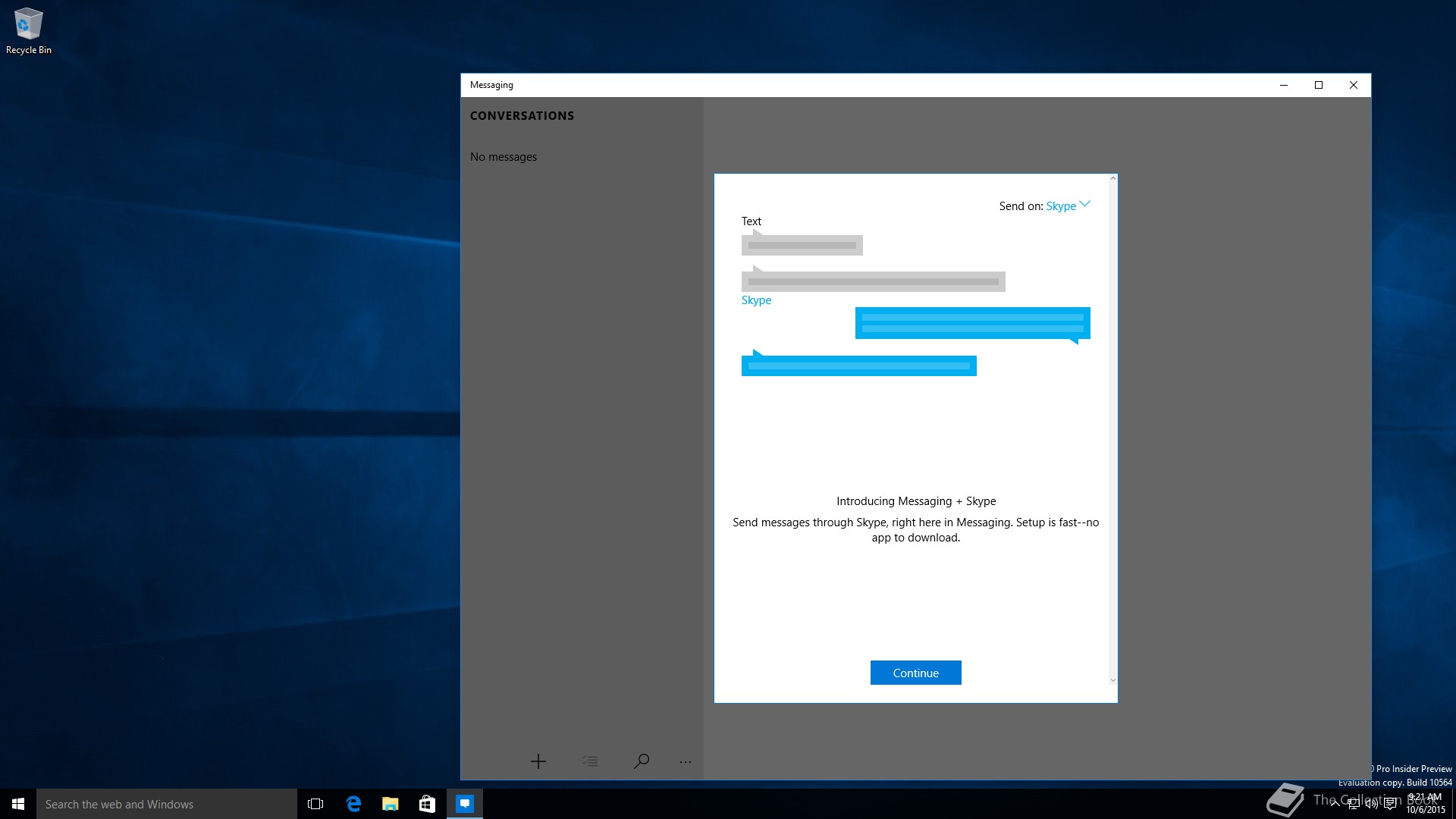Click the scroll-up arrow in the intro dialog
Viewport: 1456px width, 819px height.
[1113, 178]
